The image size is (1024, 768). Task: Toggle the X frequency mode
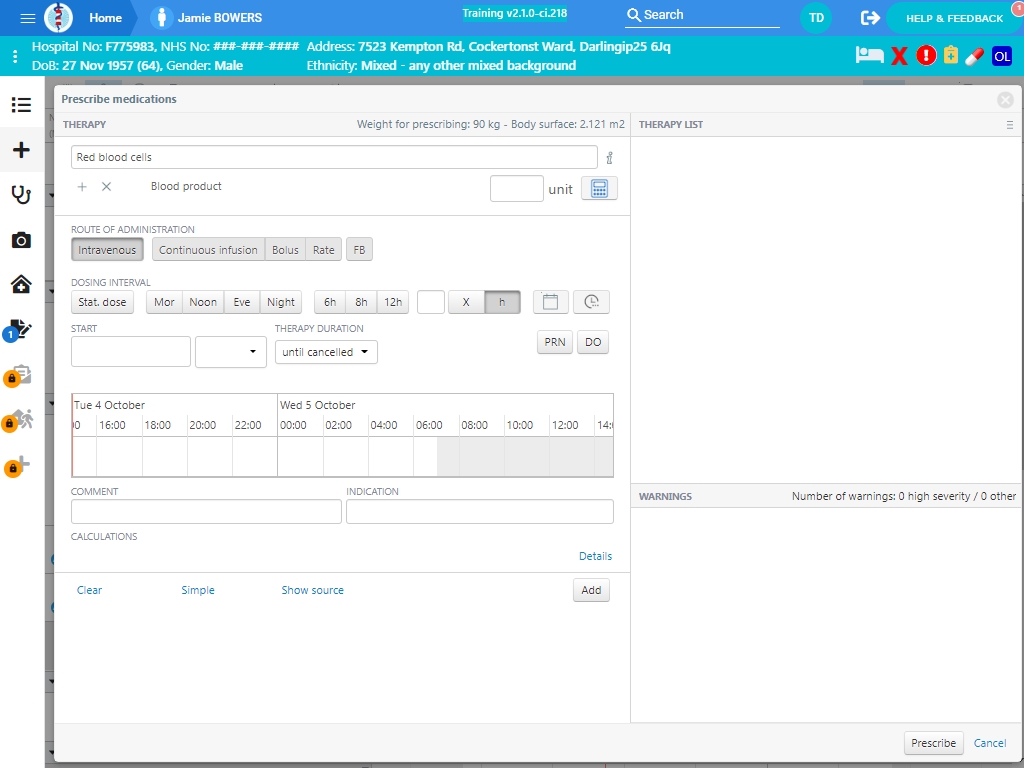pos(466,302)
